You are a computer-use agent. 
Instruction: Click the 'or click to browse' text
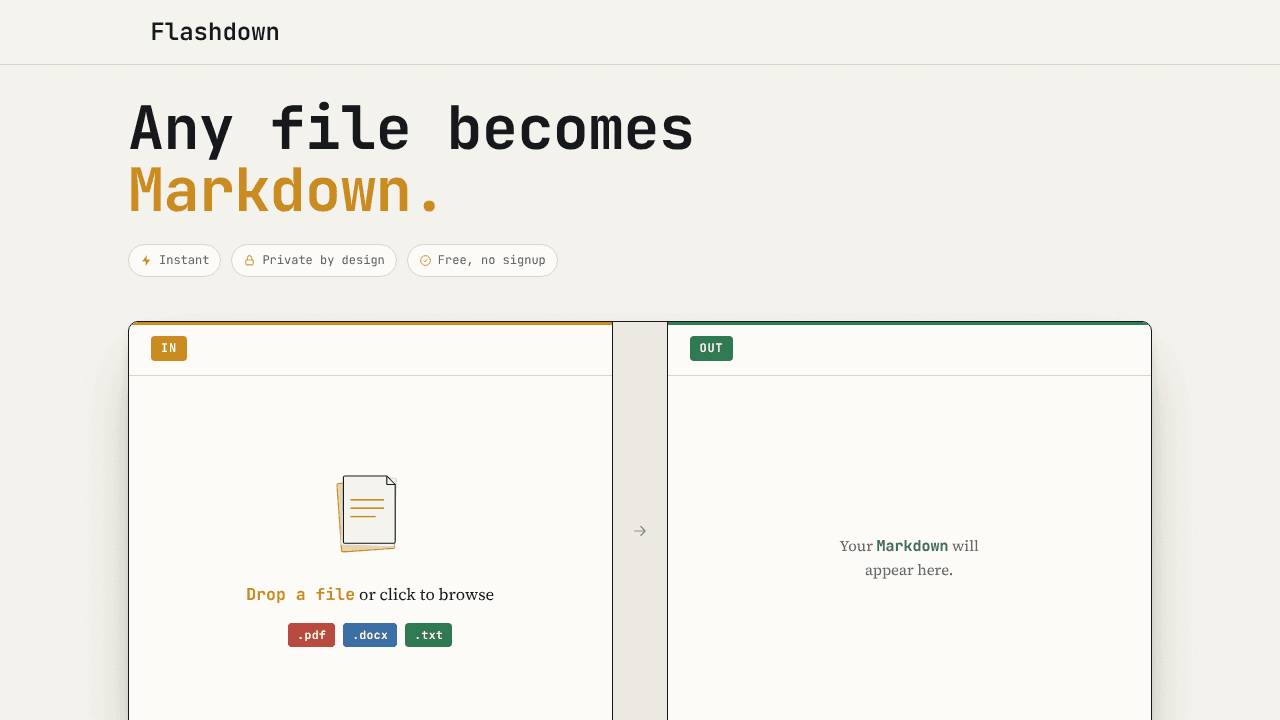click(427, 594)
